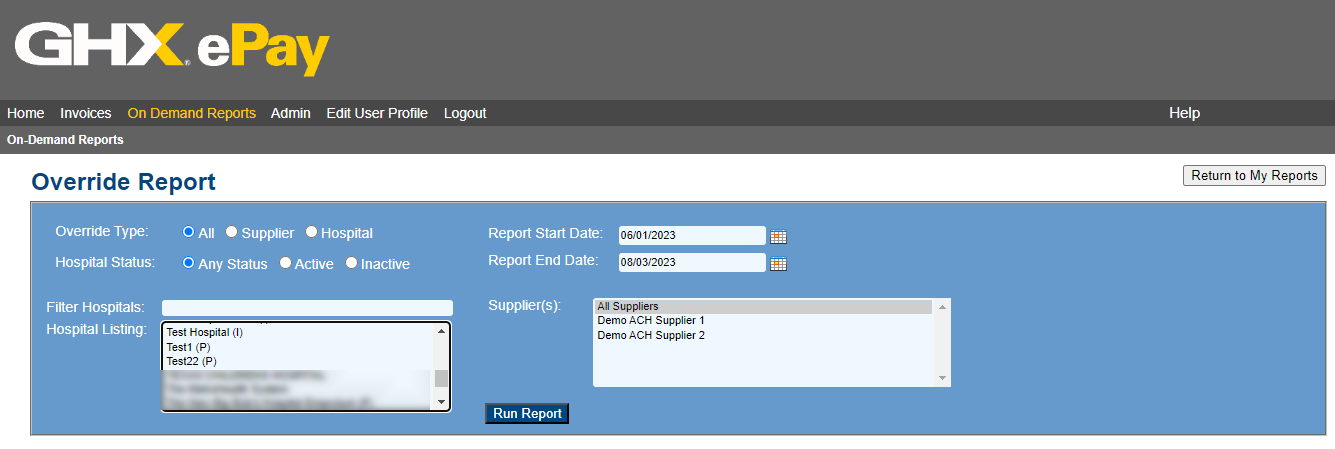Go to the Home menu
Image resolution: width=1335 pixels, height=449 pixels.
coord(25,113)
